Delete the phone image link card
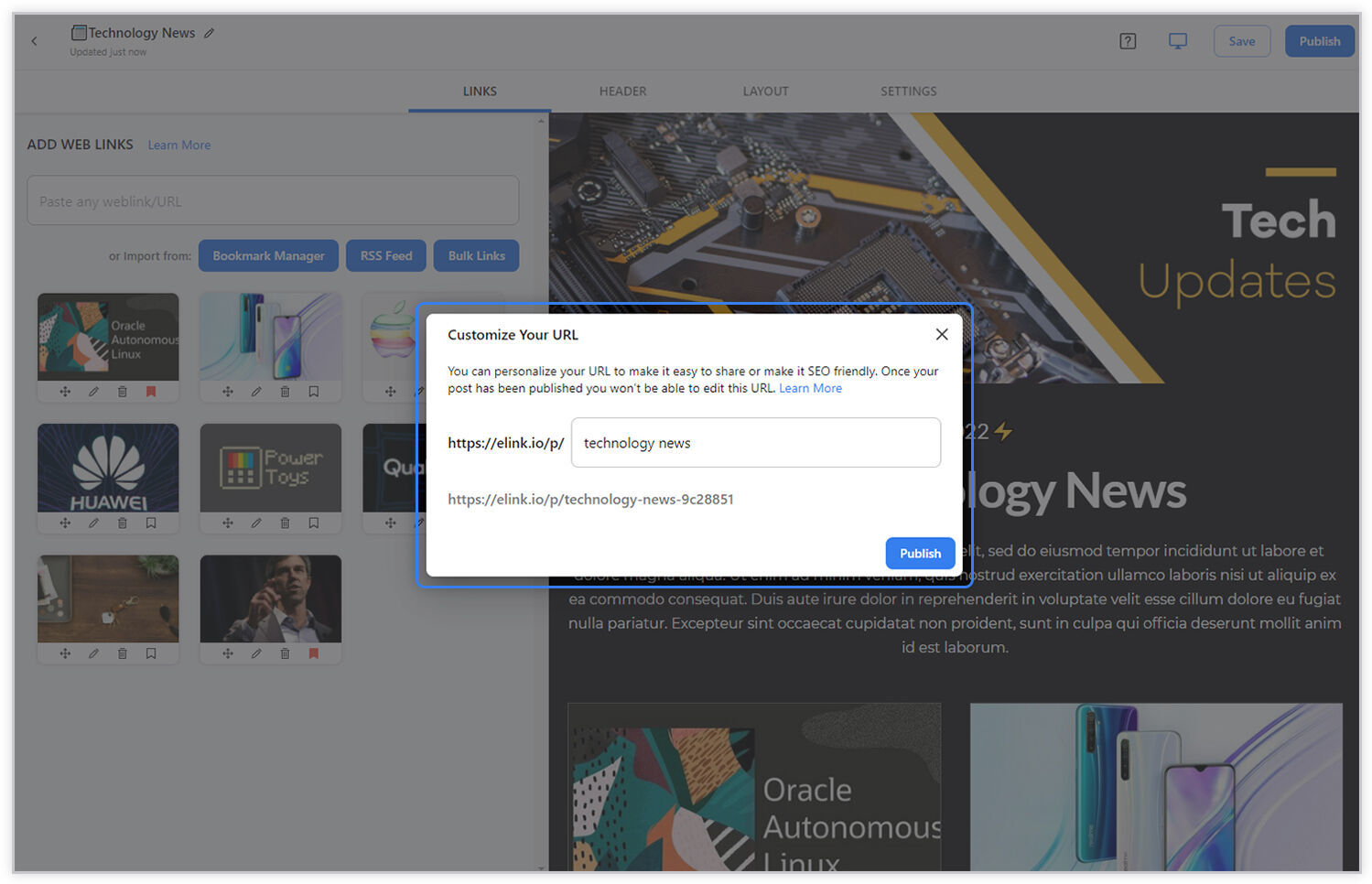 [x=285, y=392]
